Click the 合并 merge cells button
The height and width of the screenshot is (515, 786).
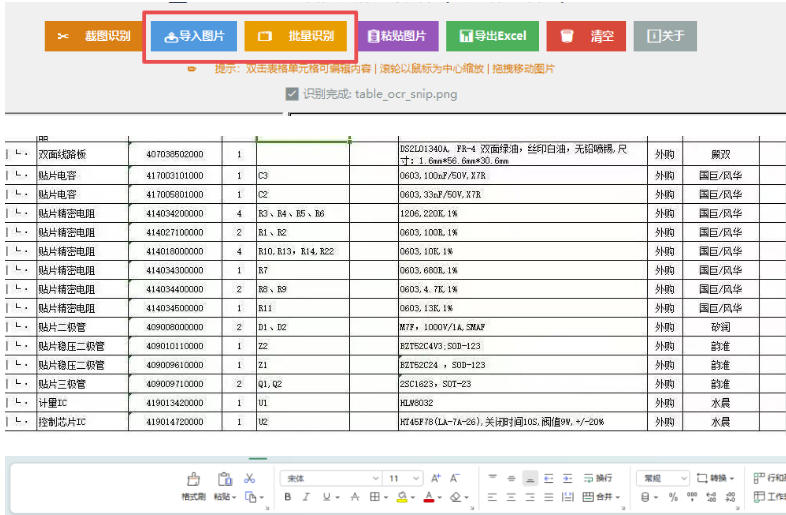pos(601,497)
